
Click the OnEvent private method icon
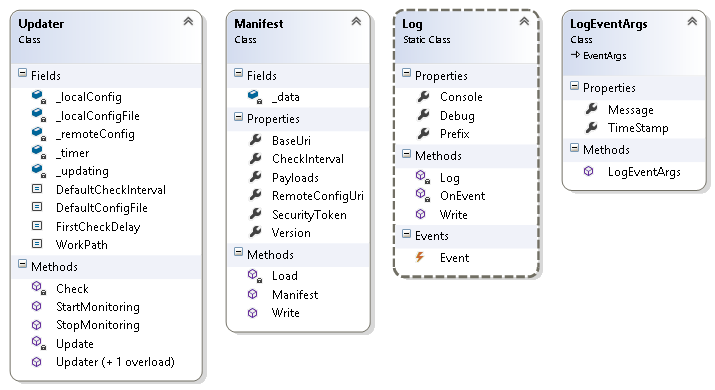tap(422, 195)
